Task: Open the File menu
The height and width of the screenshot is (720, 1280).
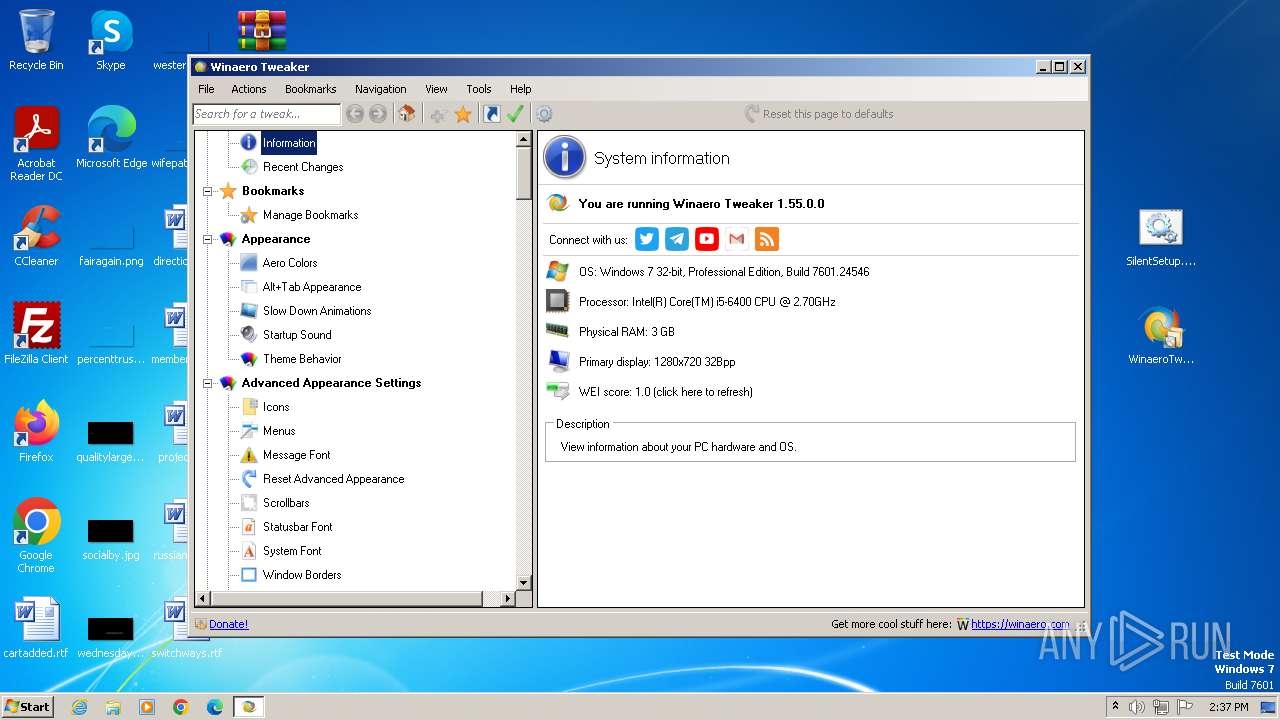Action: (x=206, y=89)
